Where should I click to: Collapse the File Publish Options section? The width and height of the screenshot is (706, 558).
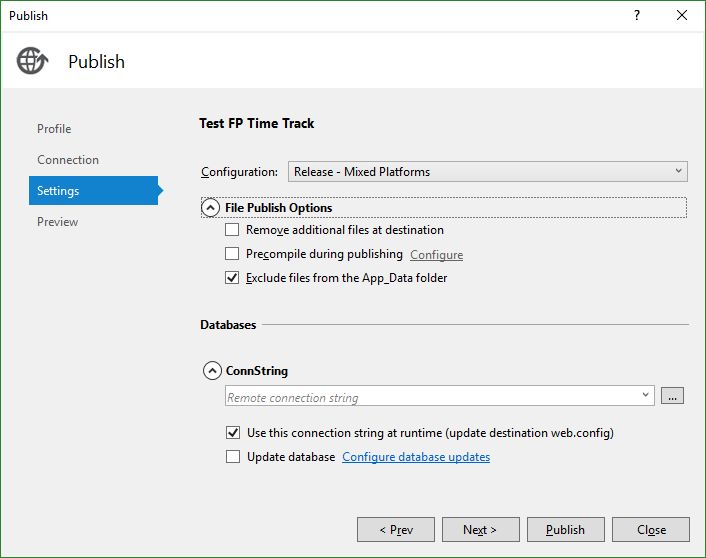click(x=210, y=208)
